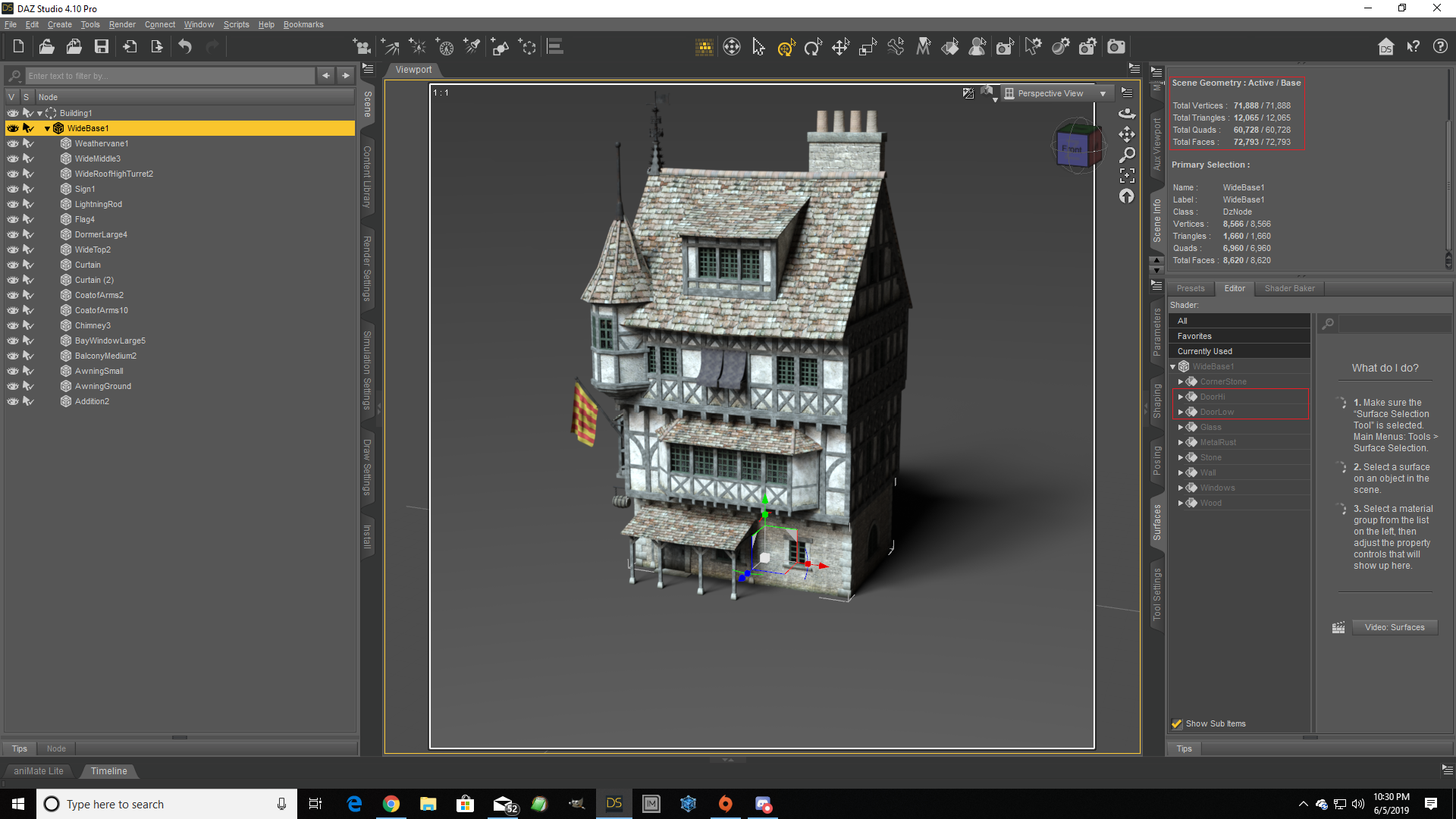Switch to the Shader Baker tab
1456x819 pixels.
1289,288
